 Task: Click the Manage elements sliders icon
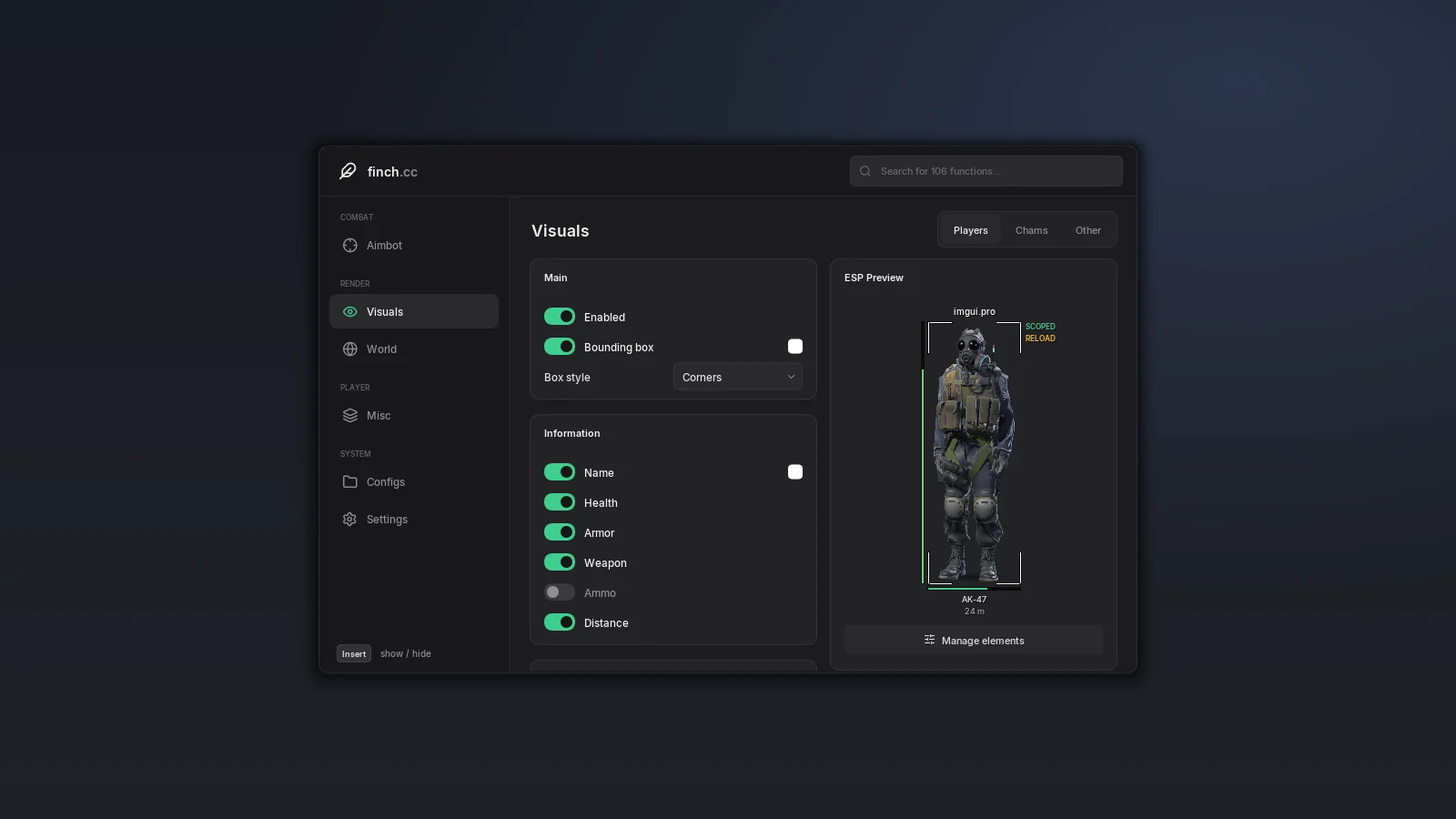pos(929,640)
